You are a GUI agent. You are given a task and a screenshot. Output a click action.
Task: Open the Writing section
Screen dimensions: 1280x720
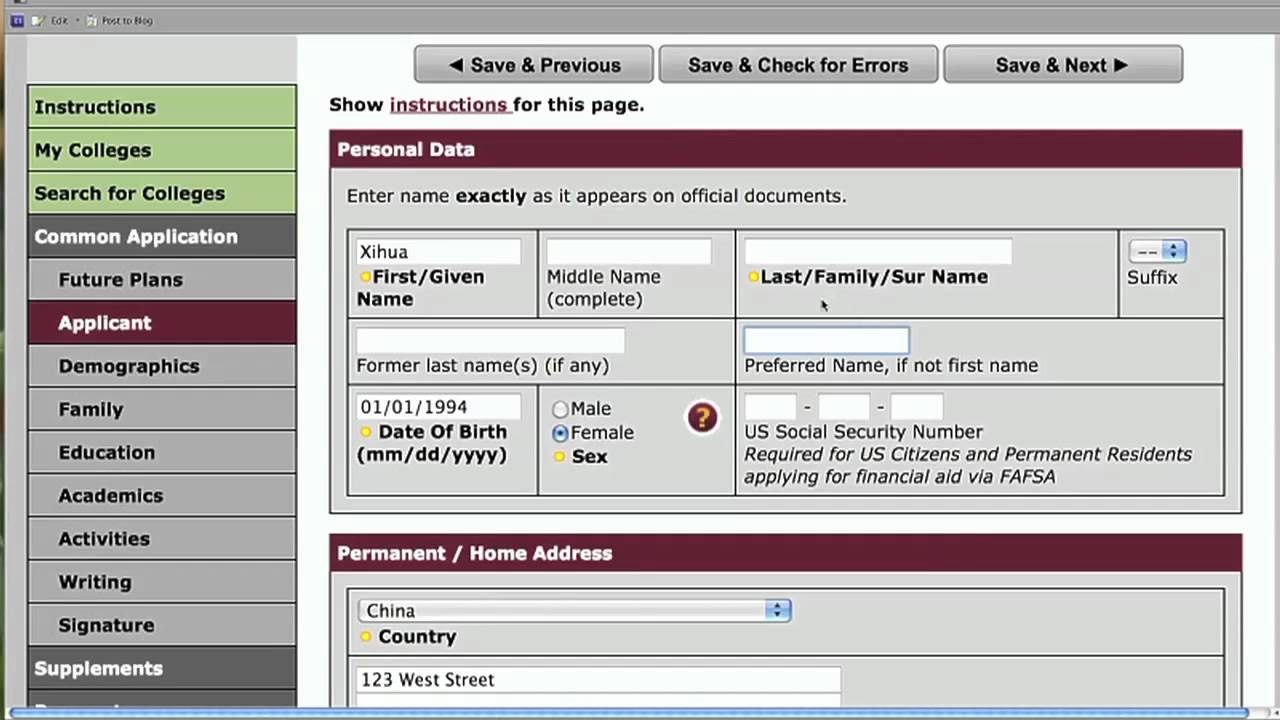tap(162, 581)
